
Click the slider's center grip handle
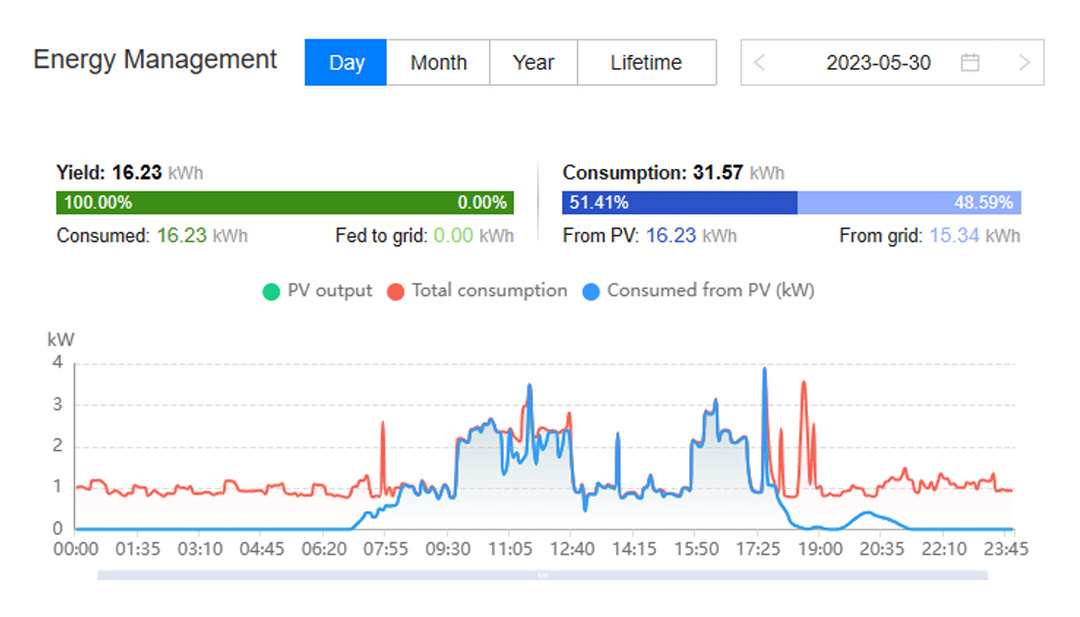point(542,575)
